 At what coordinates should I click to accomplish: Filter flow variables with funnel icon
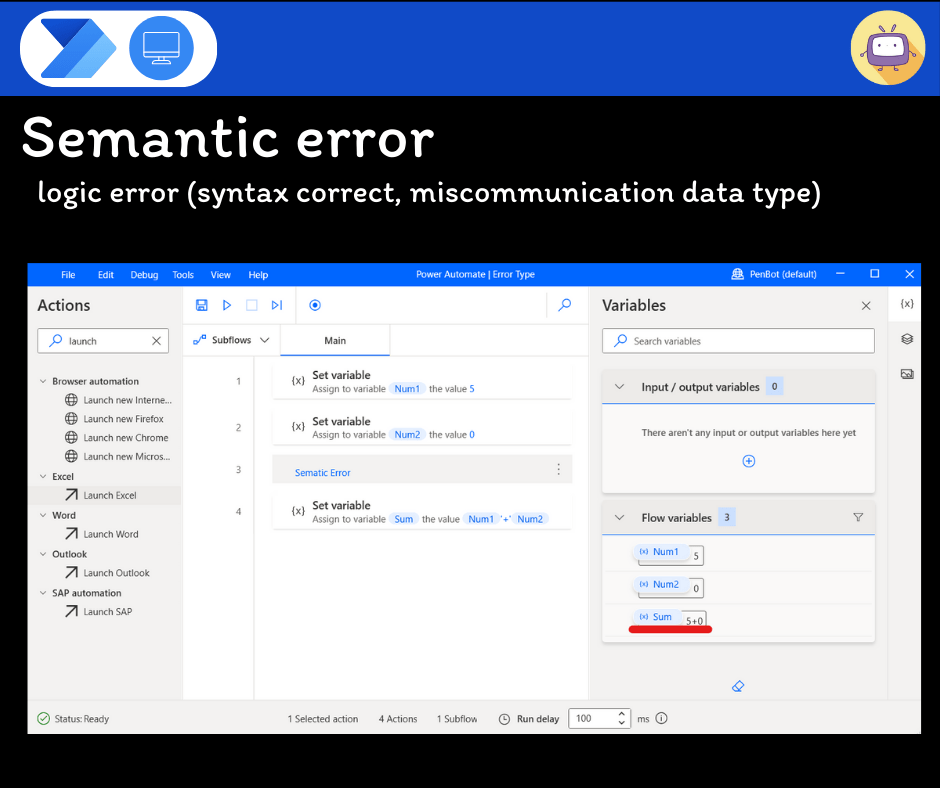pos(857,518)
